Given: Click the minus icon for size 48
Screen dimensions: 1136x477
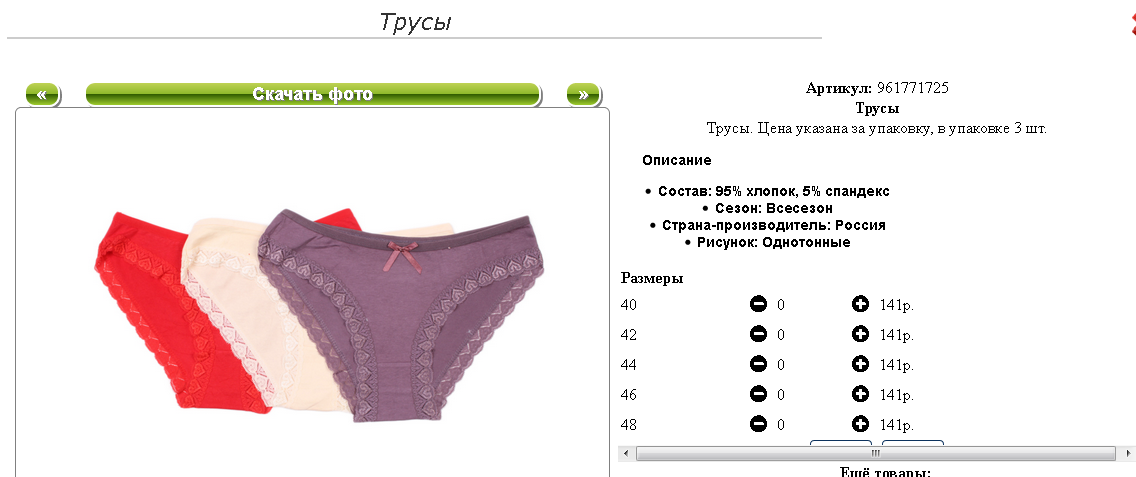Looking at the screenshot, I should (x=758, y=424).
